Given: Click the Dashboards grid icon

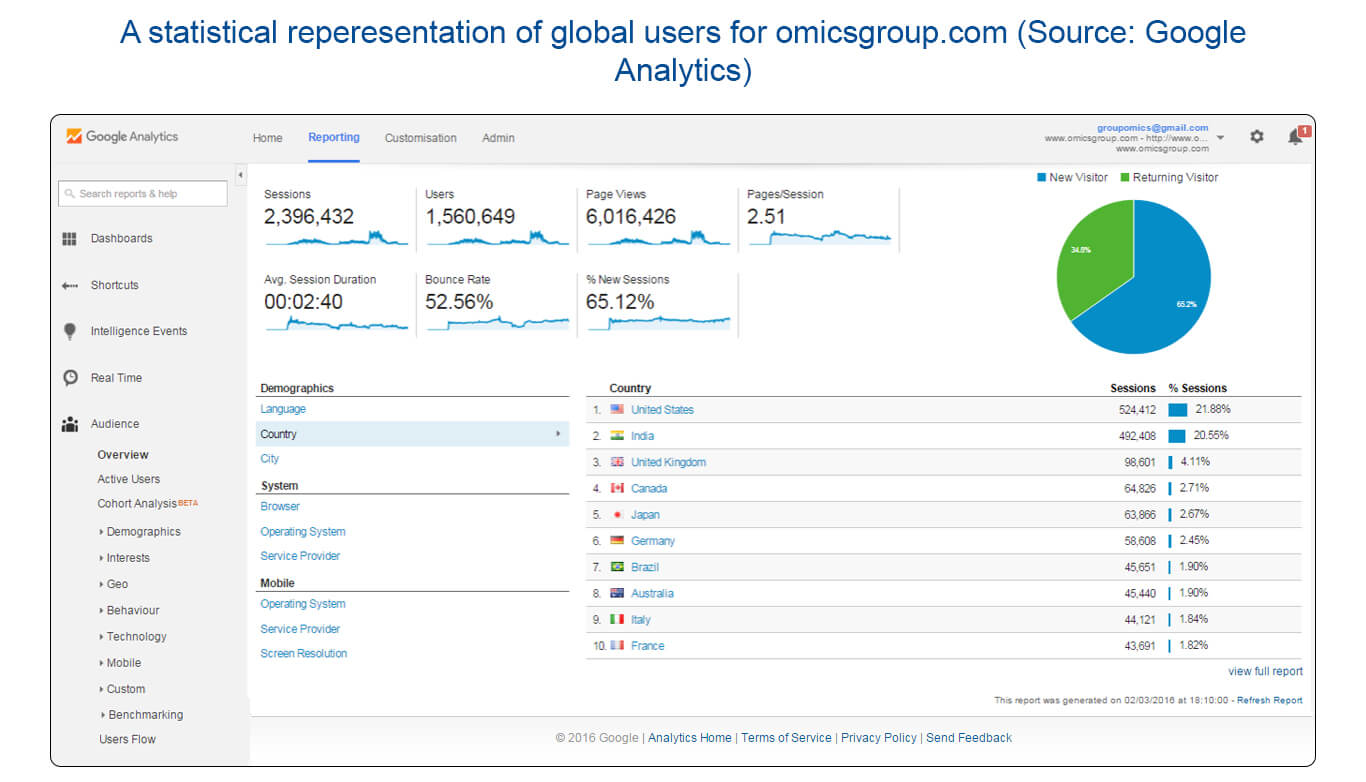Looking at the screenshot, I should pyautogui.click(x=70, y=239).
